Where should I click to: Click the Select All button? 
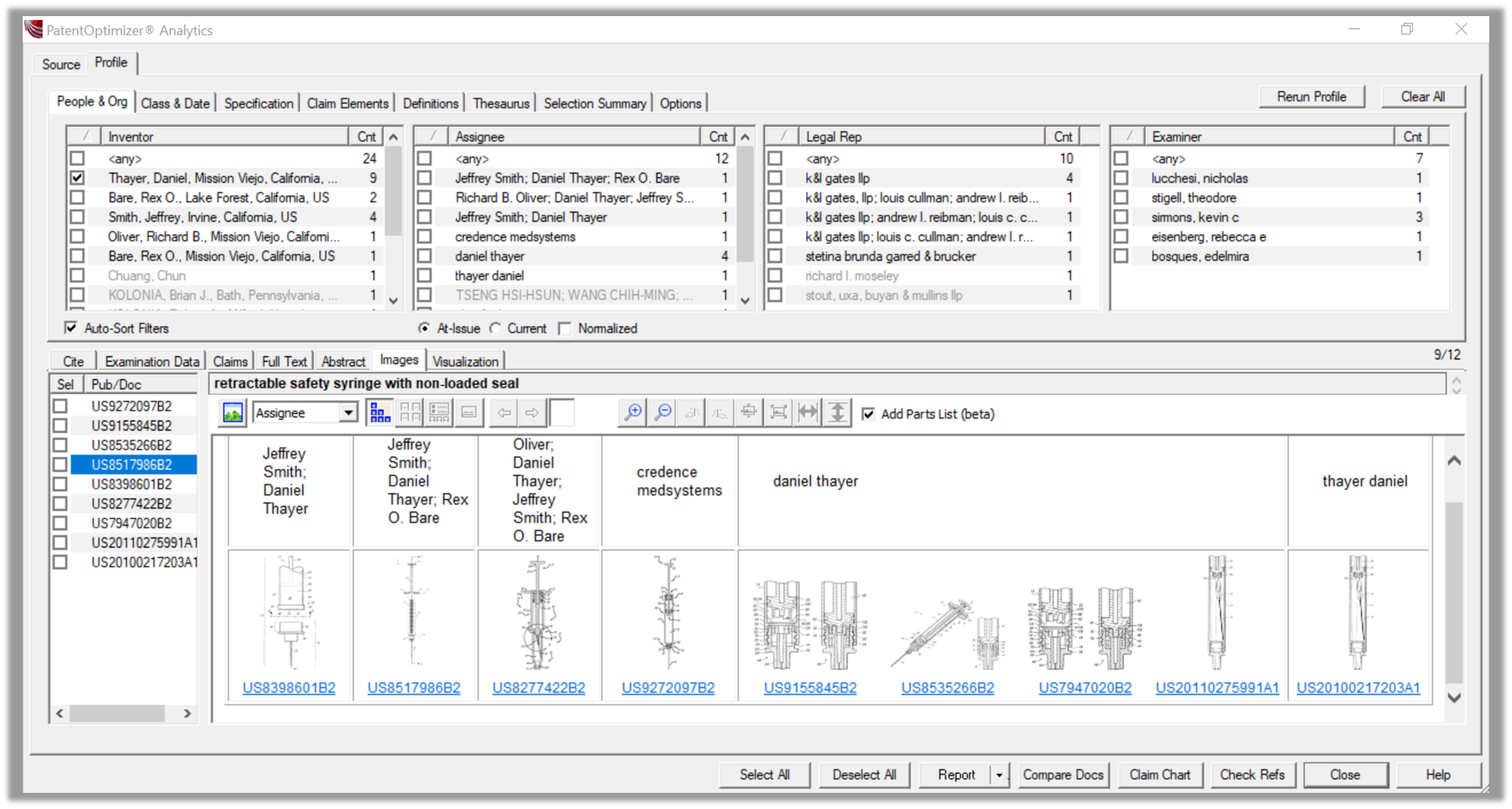pos(764,775)
